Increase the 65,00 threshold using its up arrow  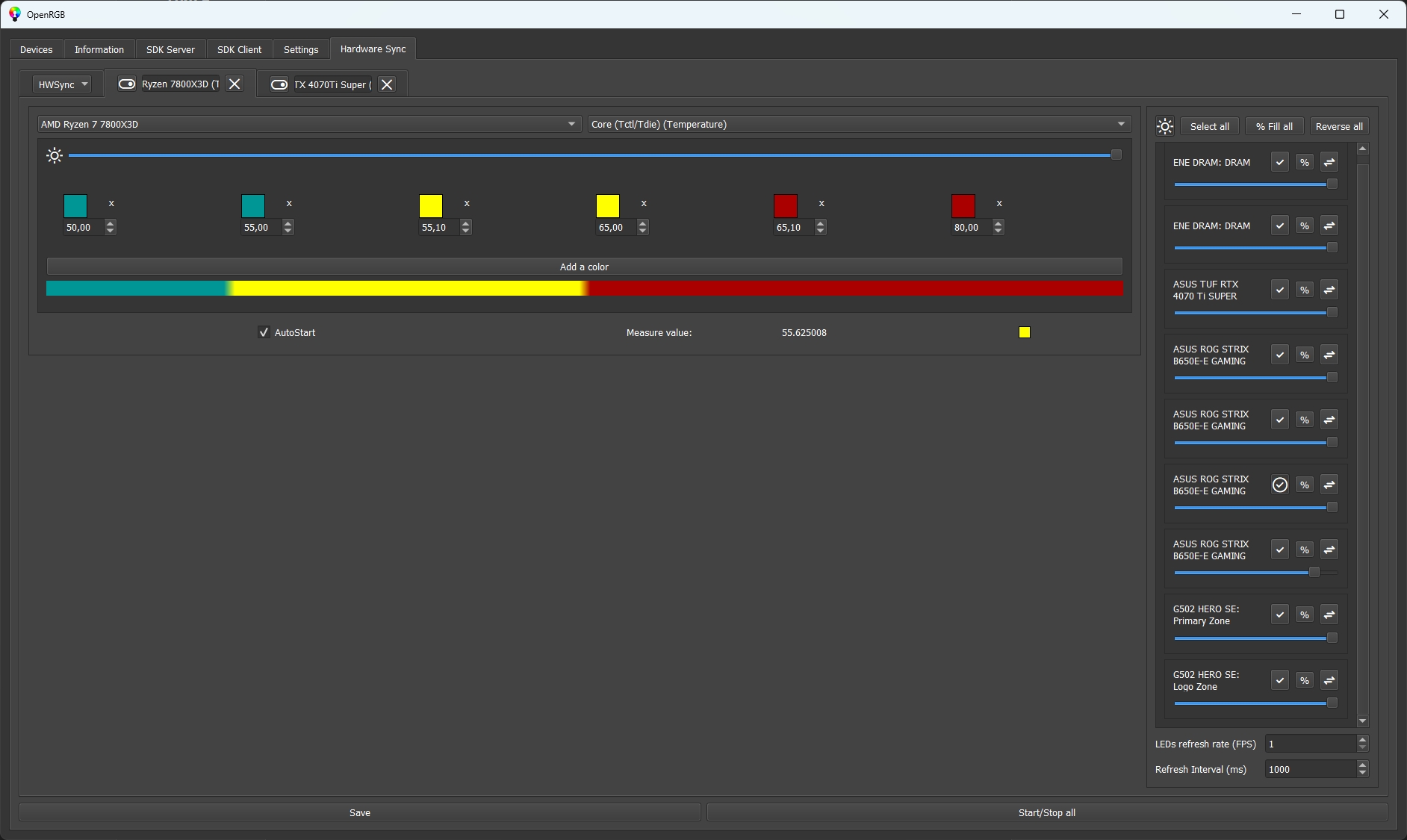click(643, 223)
